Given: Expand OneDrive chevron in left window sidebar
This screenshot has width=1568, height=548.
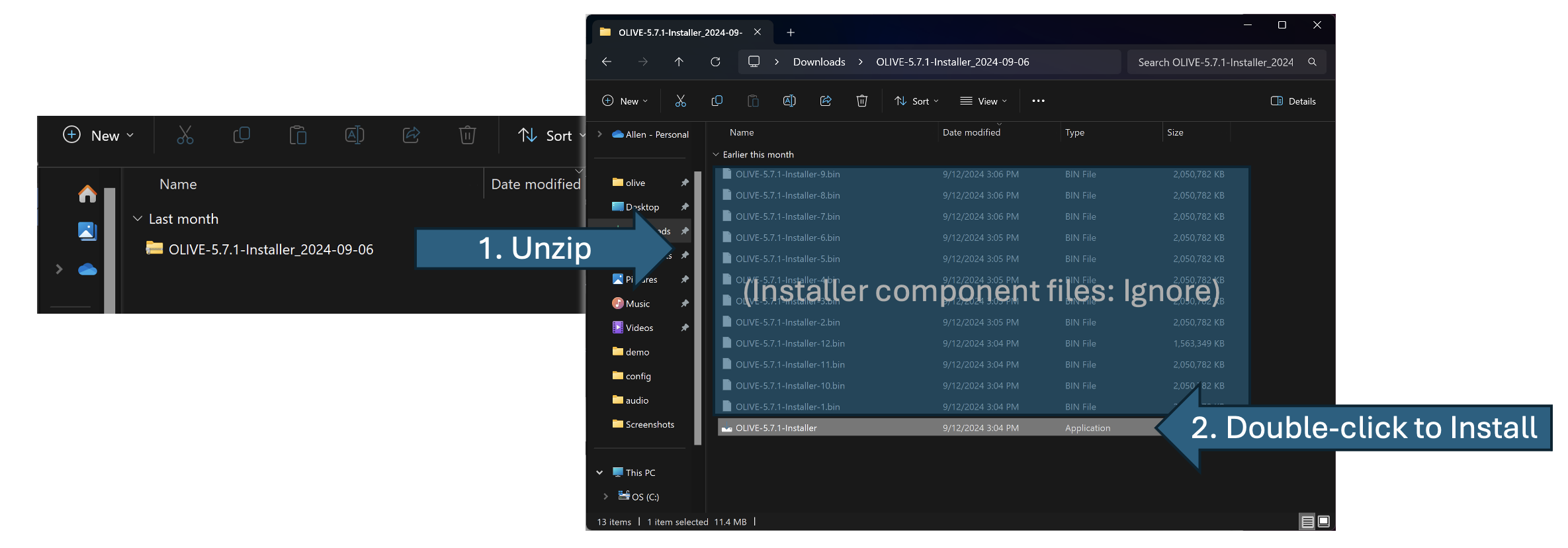Looking at the screenshot, I should point(59,269).
